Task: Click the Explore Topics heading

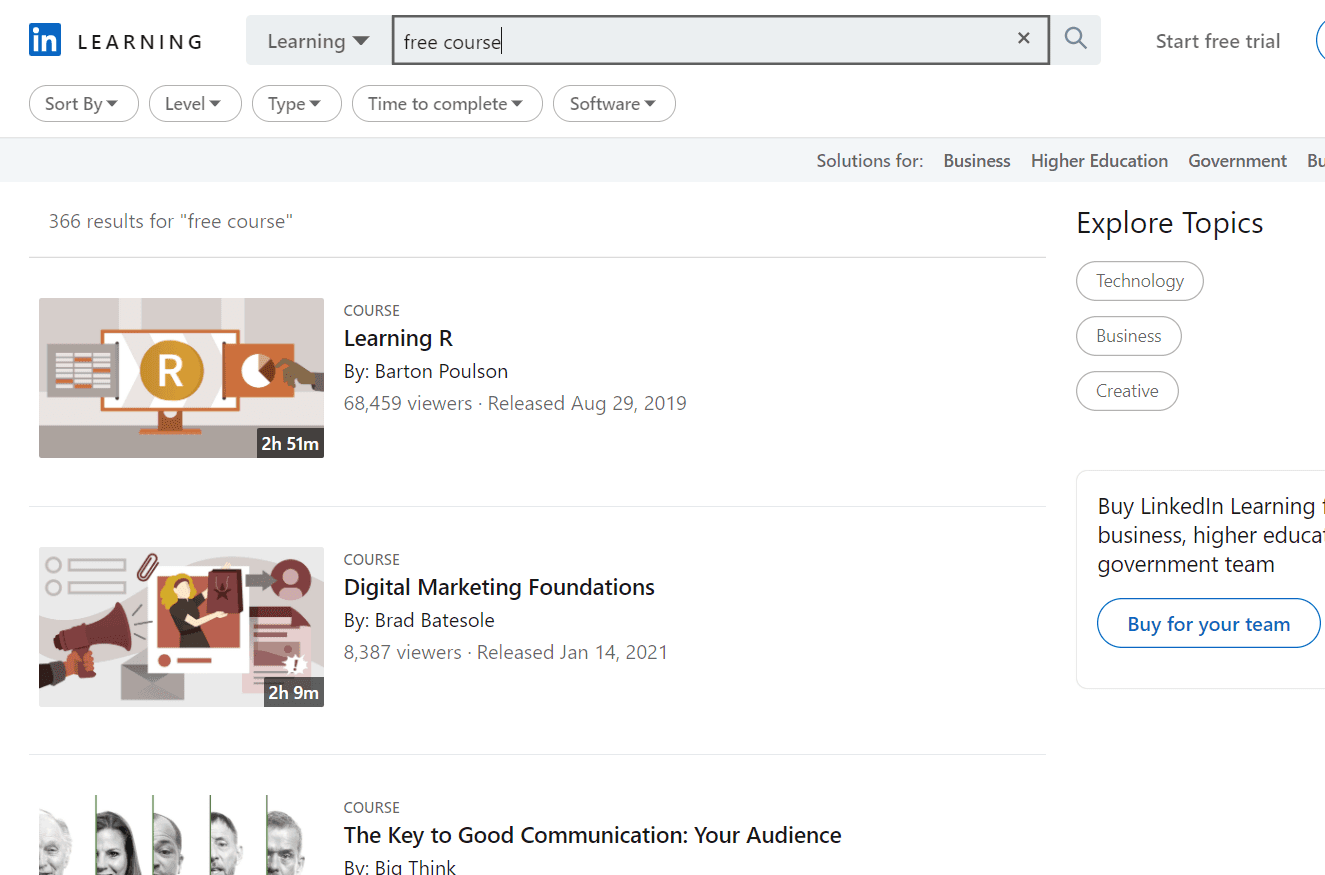Action: coord(1170,223)
